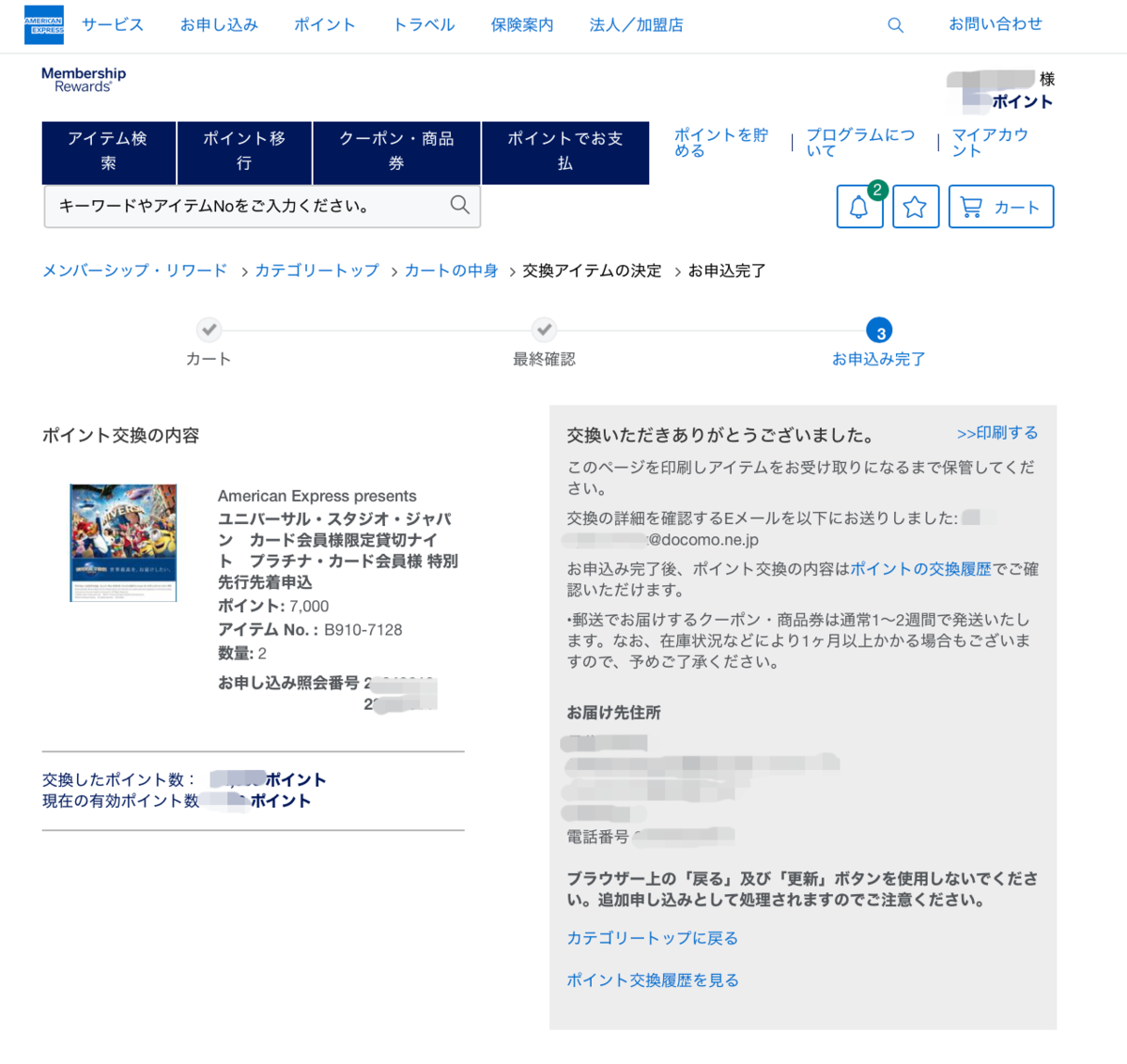Click カテゴリートップに戻る link
Image resolution: width=1127 pixels, height=1064 pixels.
(x=652, y=938)
